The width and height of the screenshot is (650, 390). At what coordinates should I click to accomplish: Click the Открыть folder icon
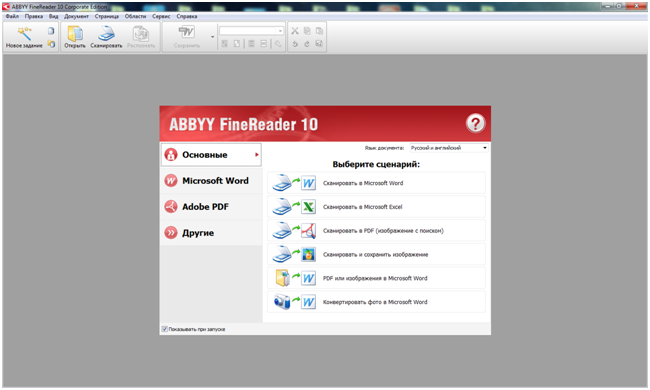pyautogui.click(x=75, y=34)
